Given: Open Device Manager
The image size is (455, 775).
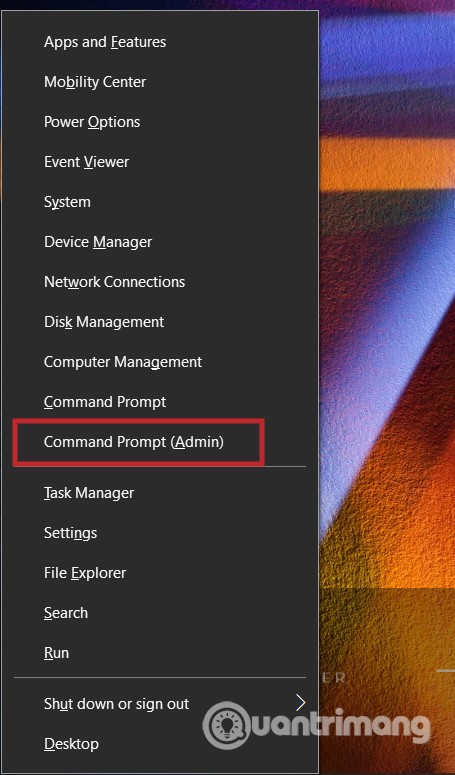Looking at the screenshot, I should pyautogui.click(x=160, y=242).
